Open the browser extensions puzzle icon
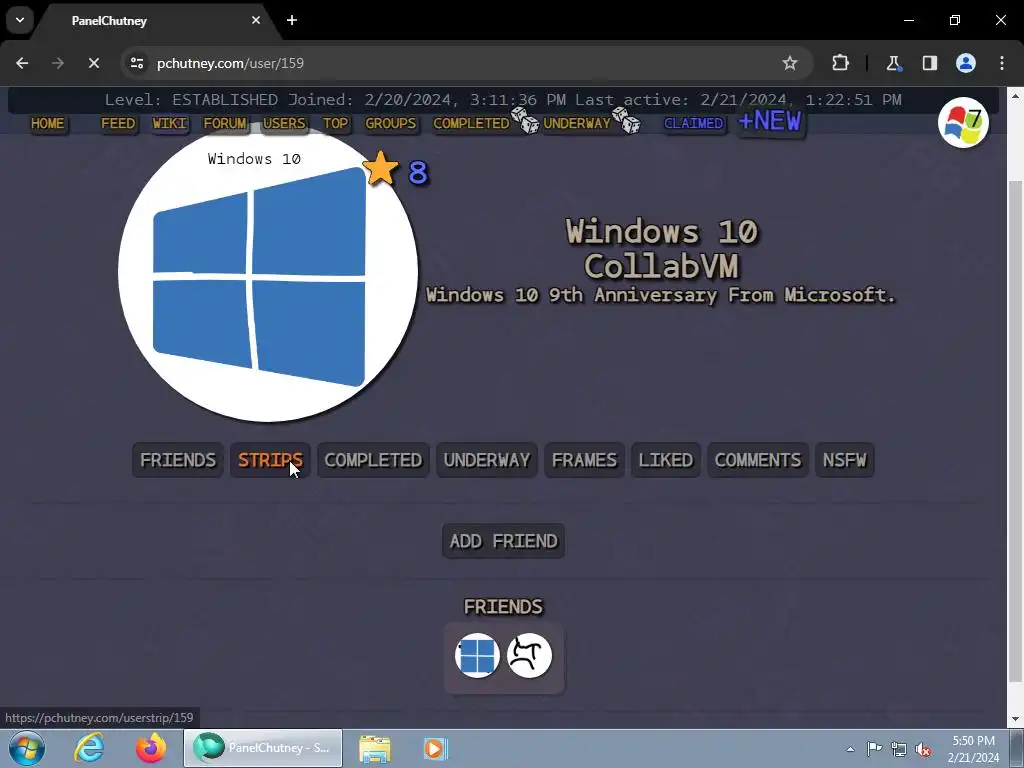1024x768 pixels. click(x=840, y=63)
